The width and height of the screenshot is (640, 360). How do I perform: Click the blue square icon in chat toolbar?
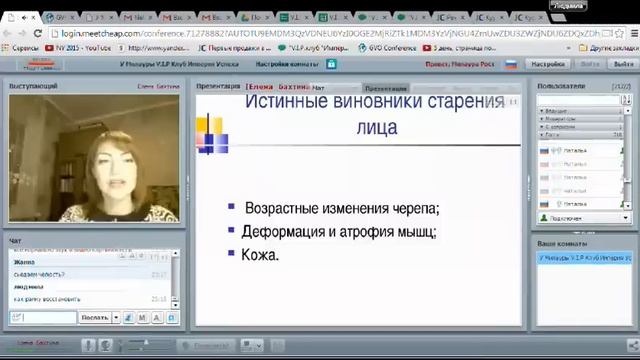[172, 317]
